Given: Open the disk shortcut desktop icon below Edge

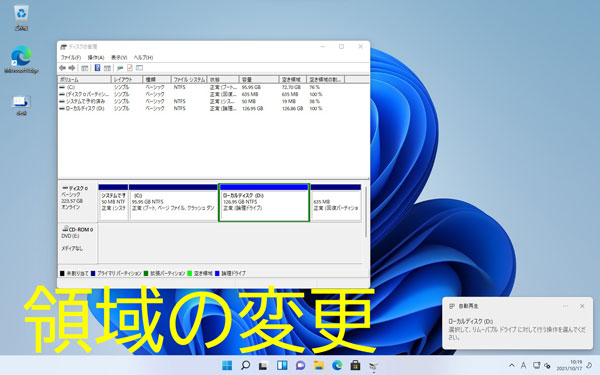Looking at the screenshot, I should click(x=21, y=105).
